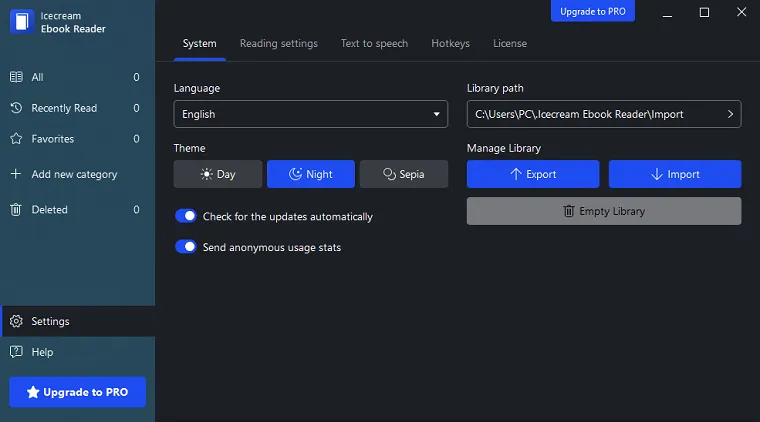Open the Deleted books category
The width and height of the screenshot is (760, 422).
(x=78, y=210)
